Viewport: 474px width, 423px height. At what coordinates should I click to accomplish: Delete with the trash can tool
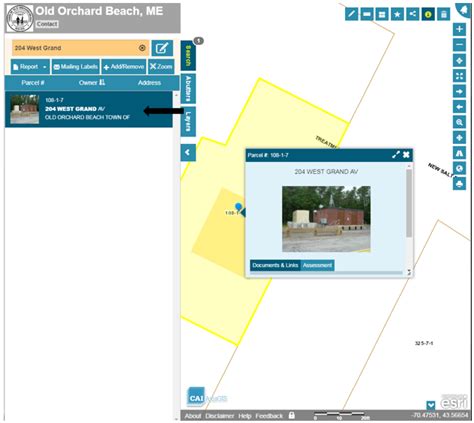(x=444, y=14)
